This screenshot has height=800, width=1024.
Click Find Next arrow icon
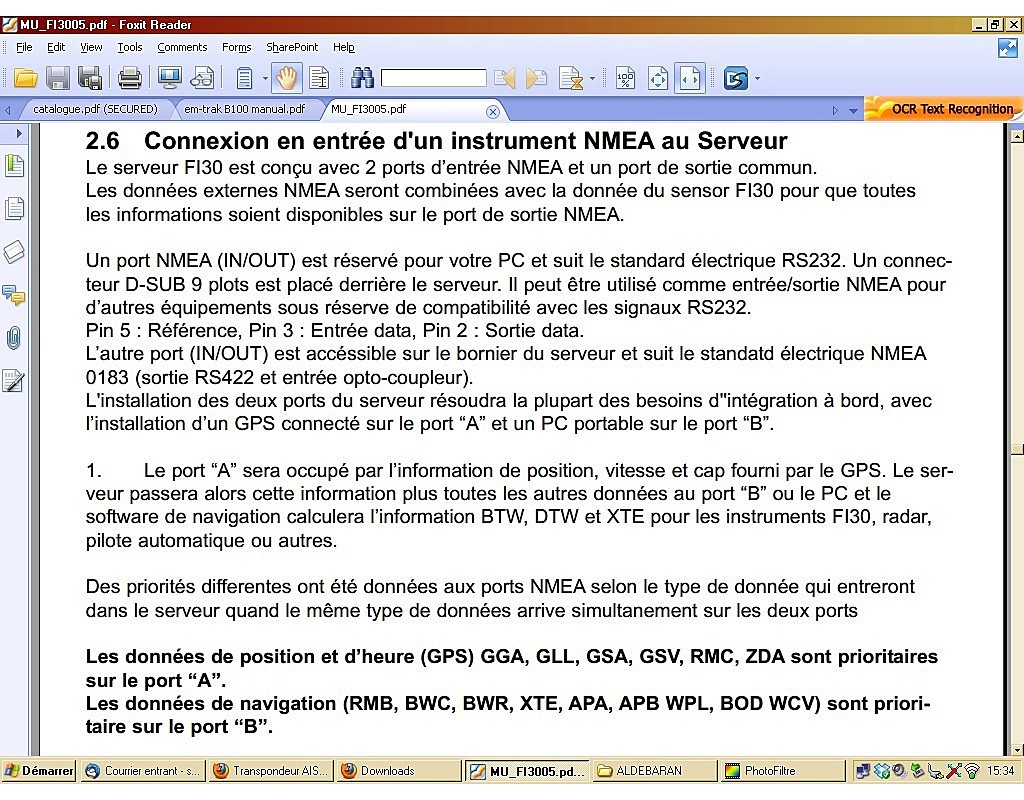(536, 79)
